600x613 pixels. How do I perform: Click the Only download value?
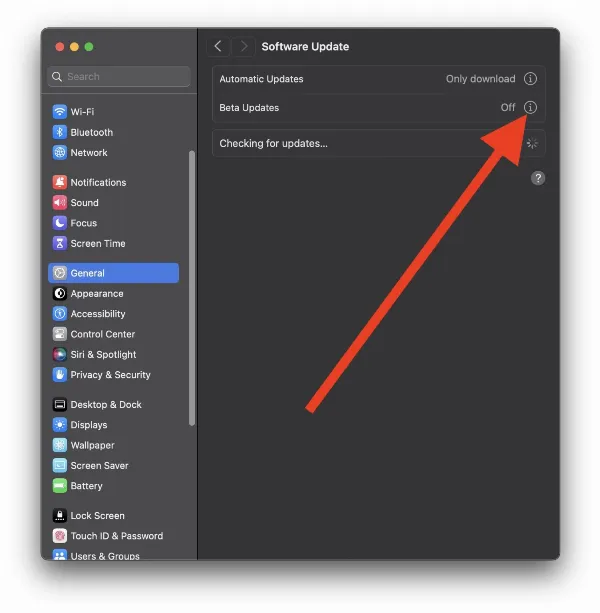(480, 79)
